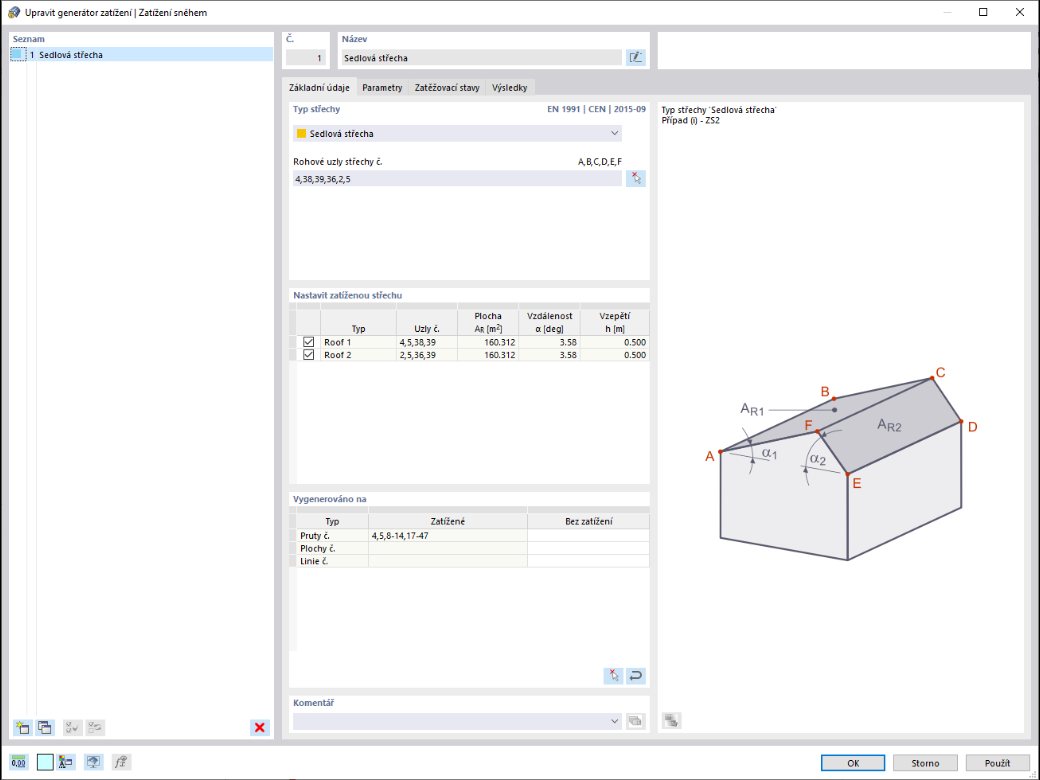This screenshot has width=1040, height=780.
Task: Click the 'Vzepětí' column header
Action: click(x=614, y=322)
